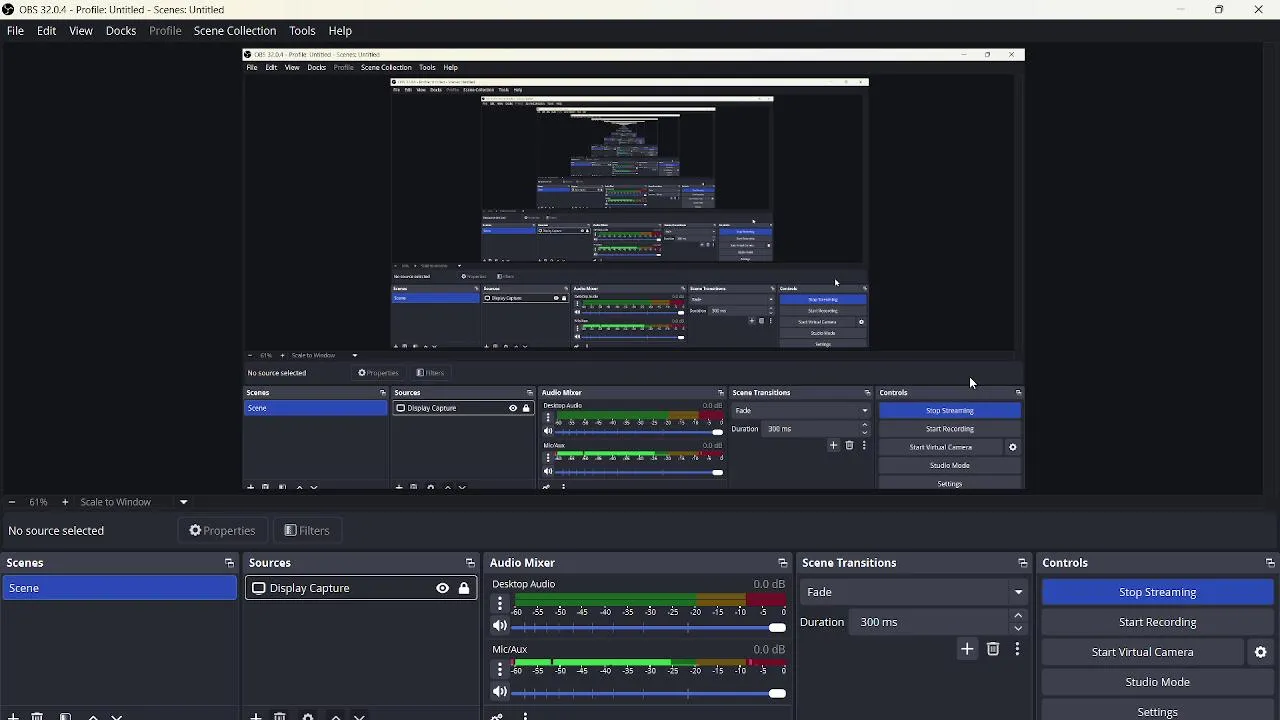Undock the Sources panel
The height and width of the screenshot is (720, 1280).
470,563
